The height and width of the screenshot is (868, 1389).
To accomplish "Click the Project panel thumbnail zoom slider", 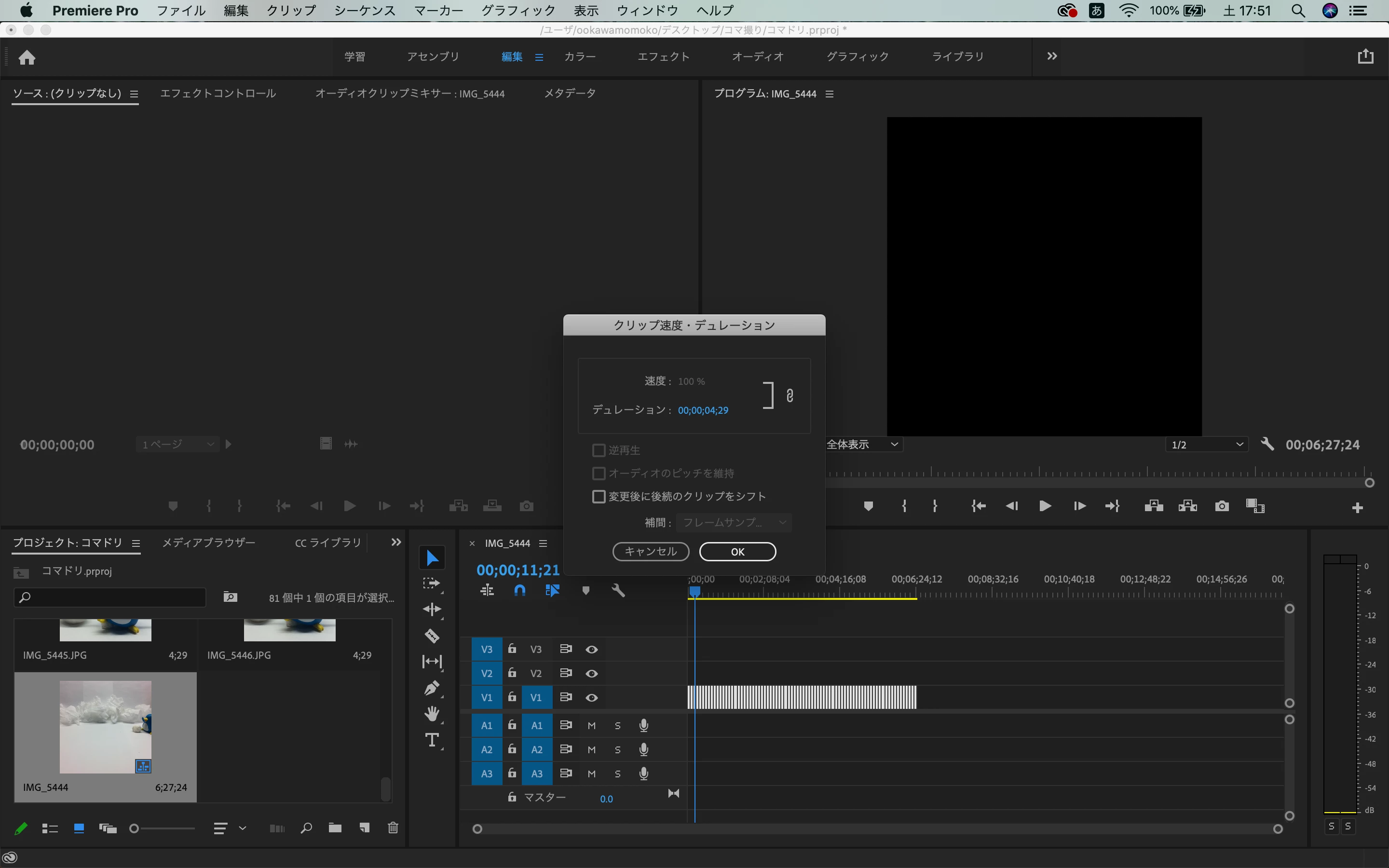I will [x=163, y=828].
